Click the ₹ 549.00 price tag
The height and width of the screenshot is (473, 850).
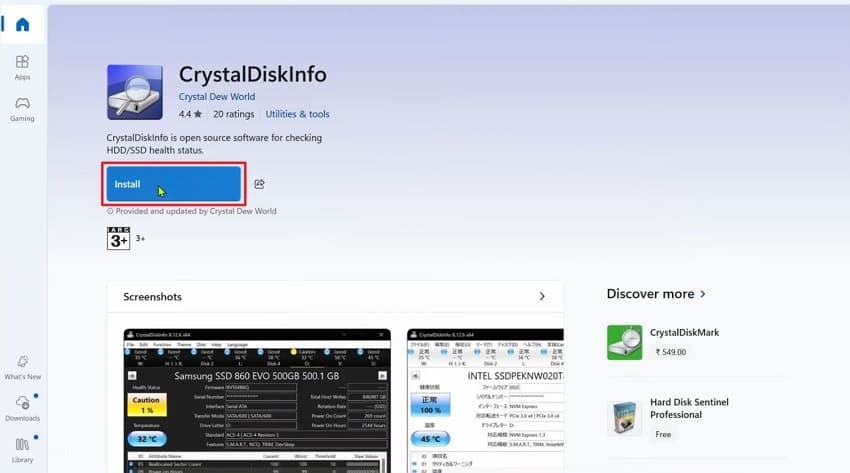671,352
